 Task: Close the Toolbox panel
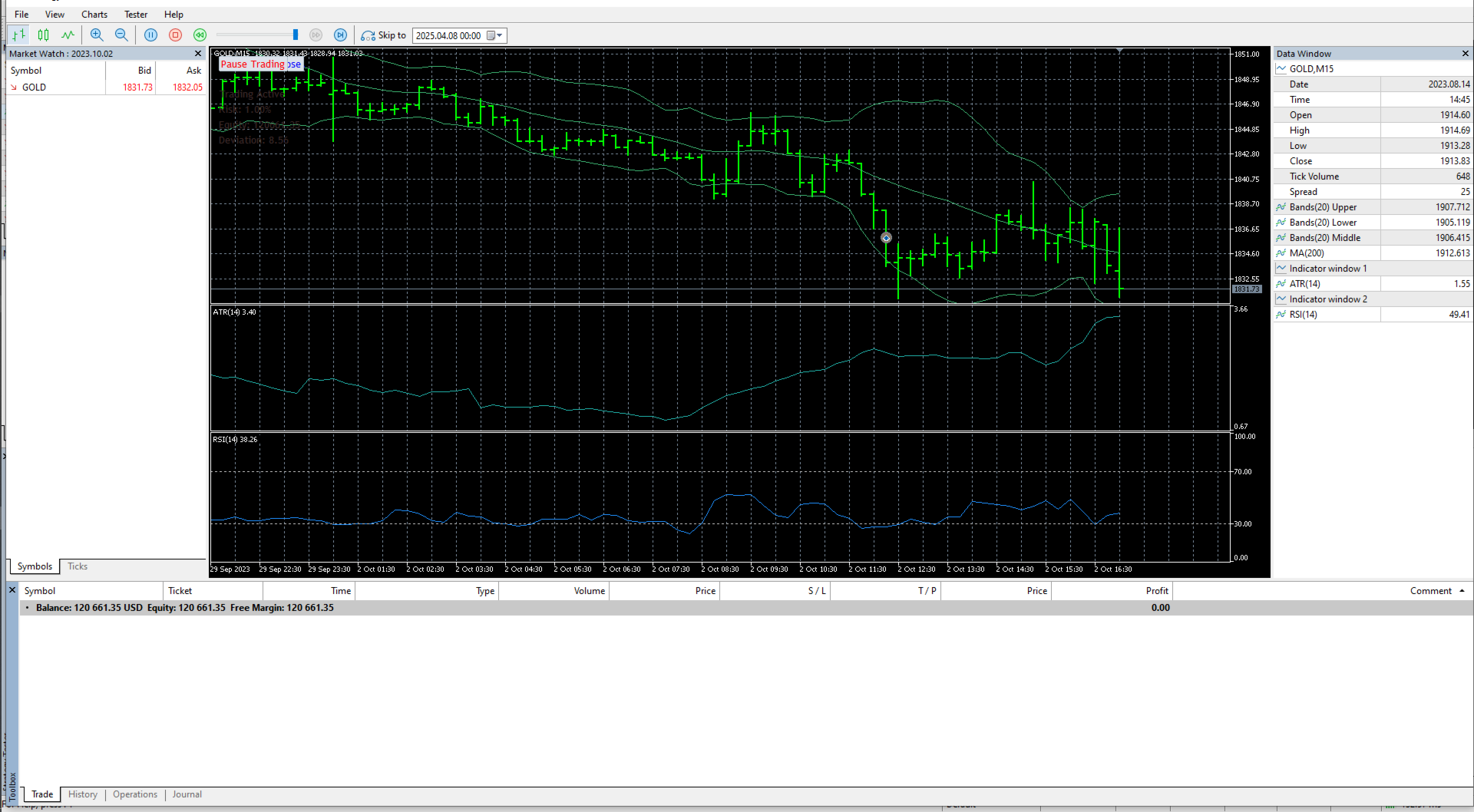click(x=12, y=590)
